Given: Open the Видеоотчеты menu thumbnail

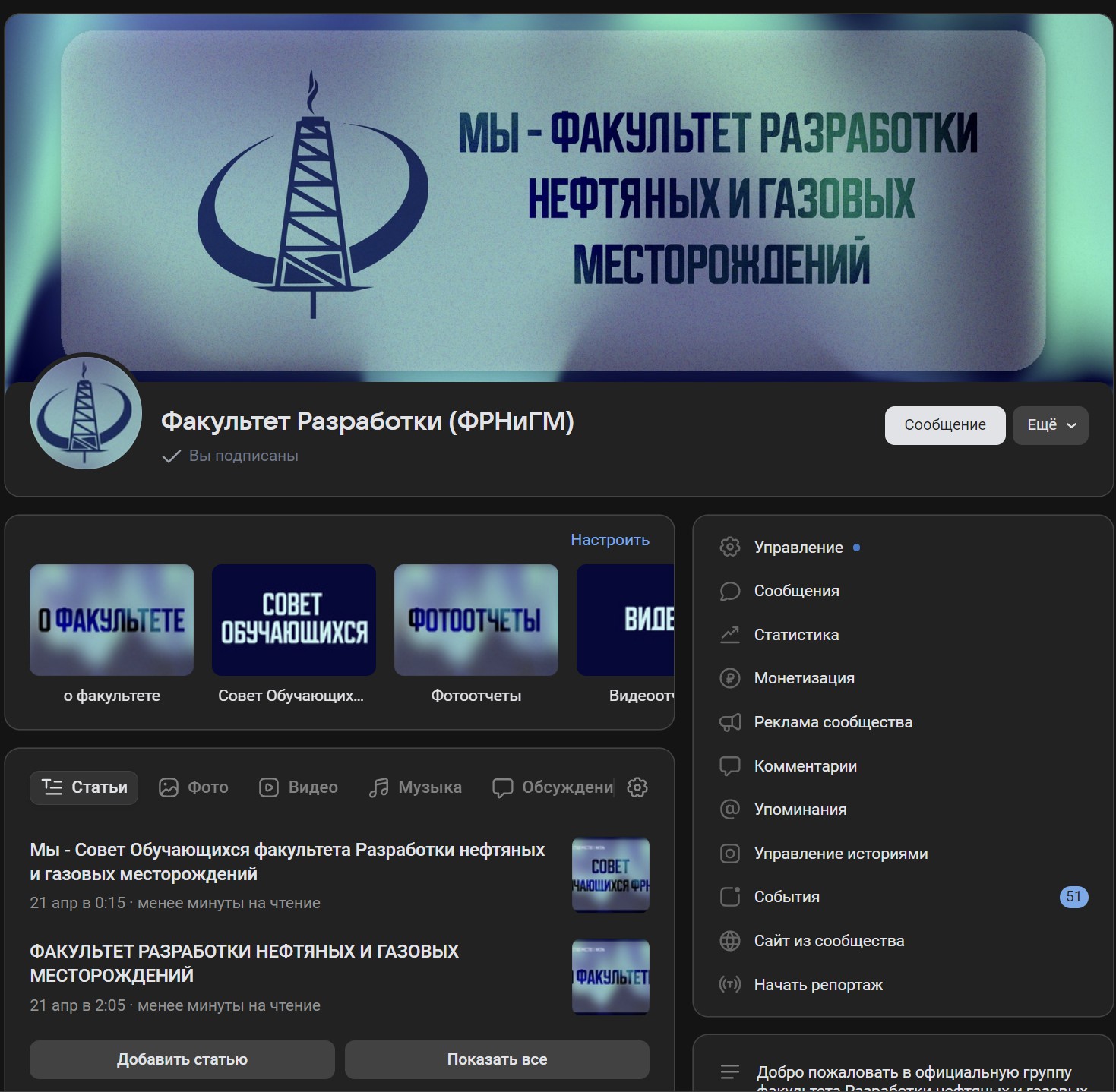Looking at the screenshot, I should coord(625,620).
